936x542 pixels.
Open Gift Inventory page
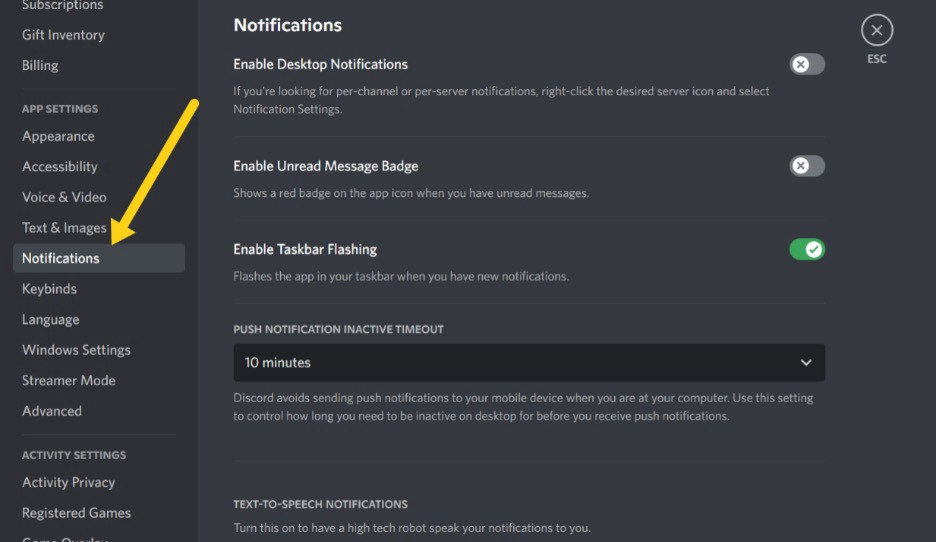63,35
